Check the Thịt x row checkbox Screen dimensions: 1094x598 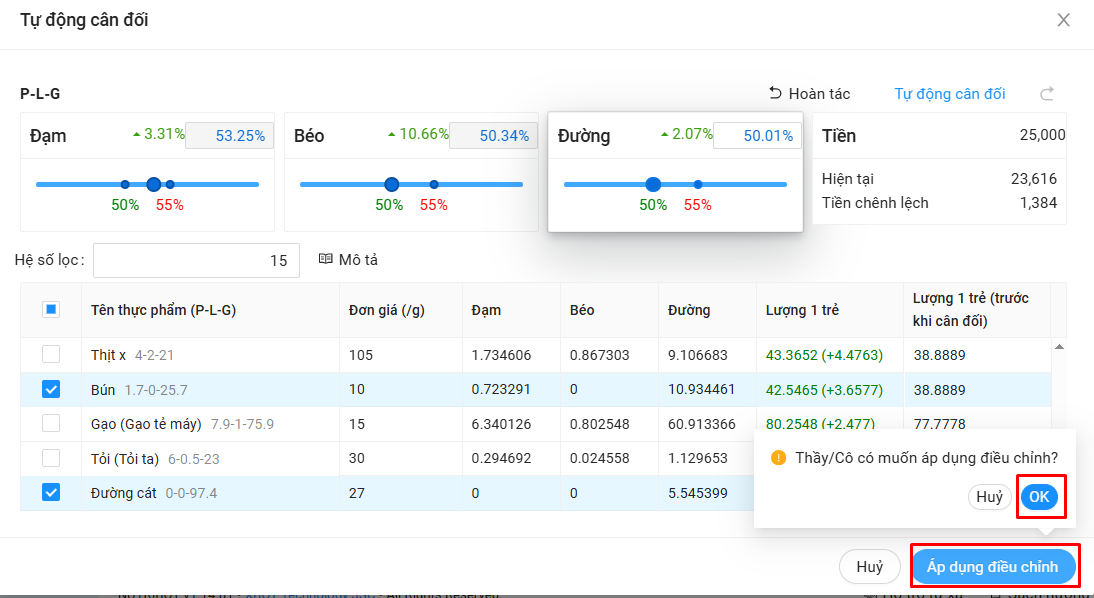(51, 355)
